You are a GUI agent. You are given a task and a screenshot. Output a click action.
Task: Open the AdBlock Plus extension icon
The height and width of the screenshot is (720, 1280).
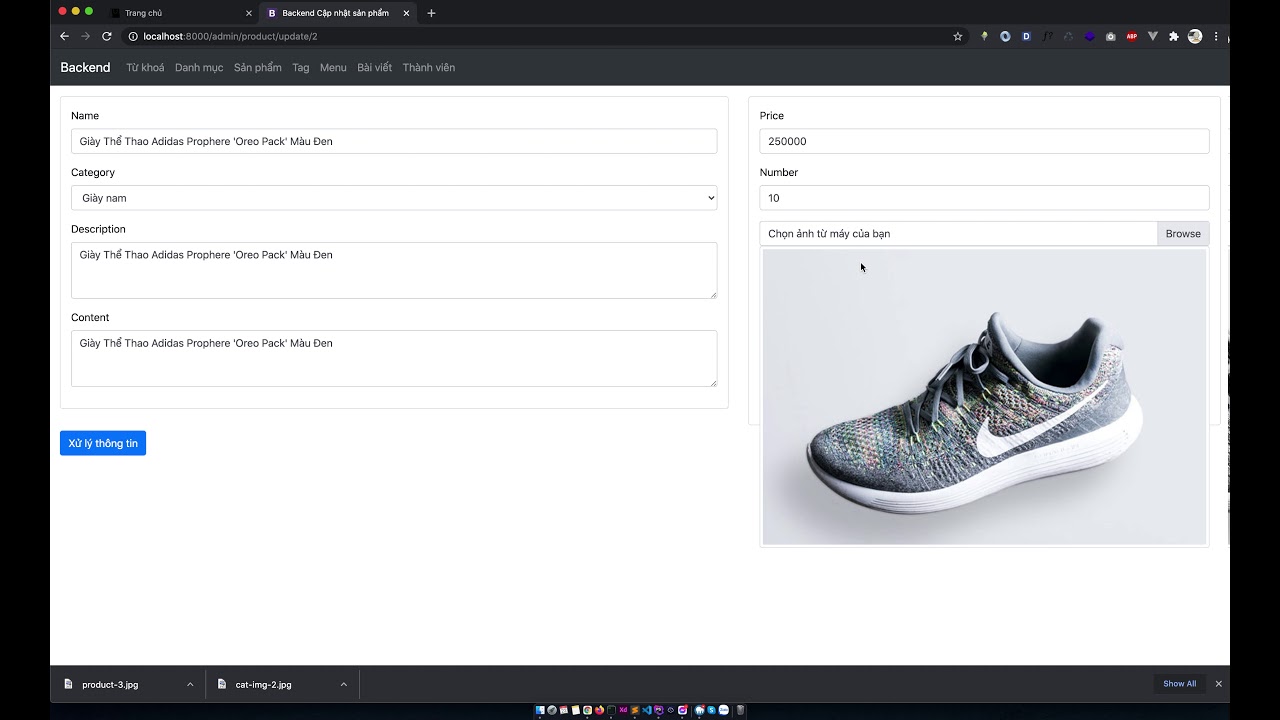1132,36
